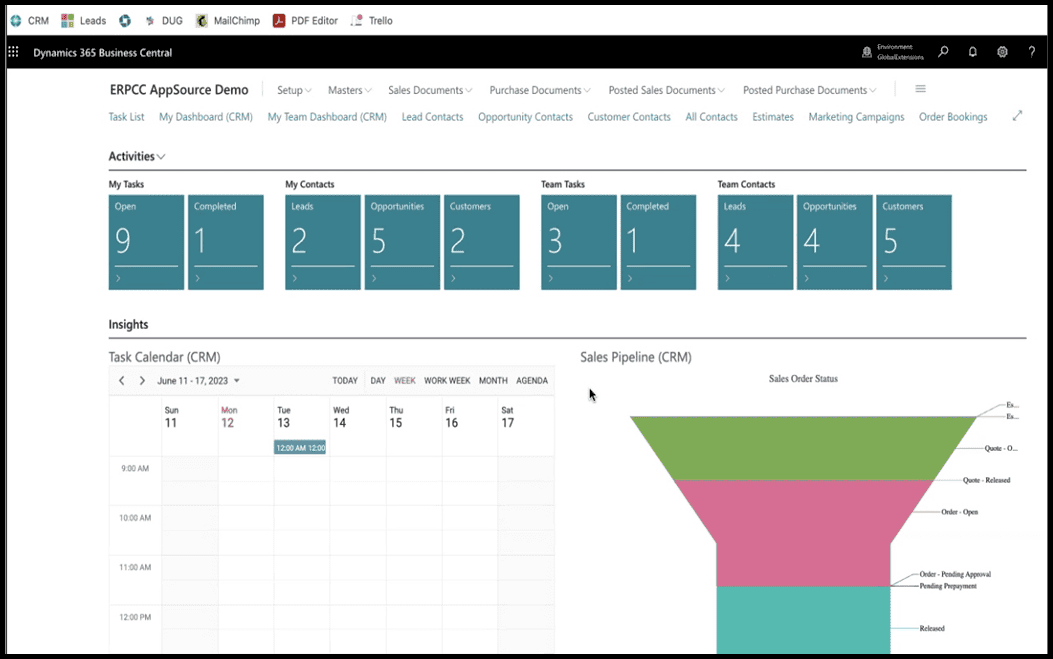1053x659 pixels.
Task: Switch calendar to Day view
Action: coord(378,381)
